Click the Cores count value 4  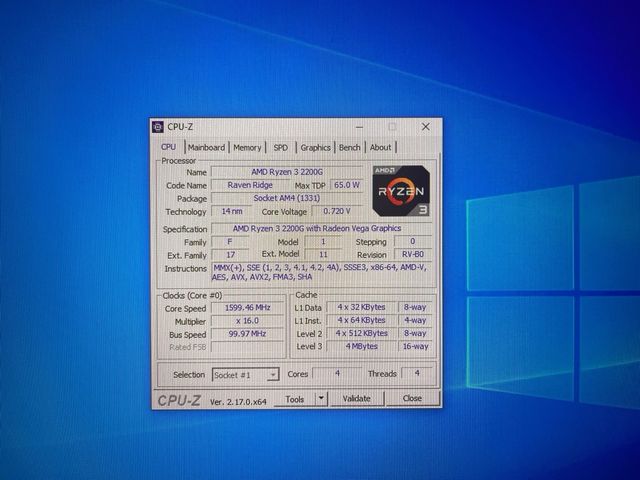point(337,373)
